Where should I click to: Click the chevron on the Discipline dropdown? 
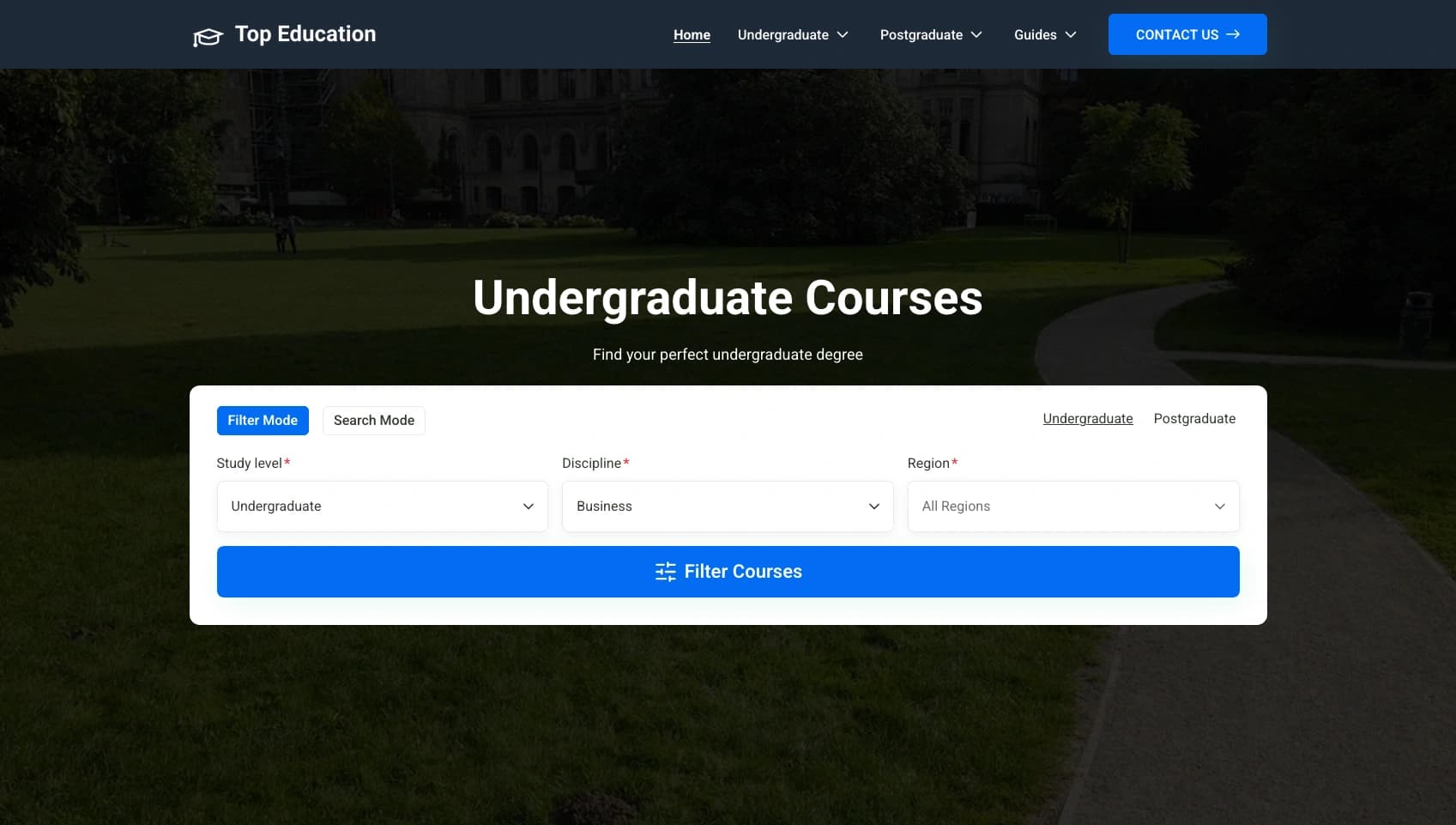pyautogui.click(x=873, y=506)
